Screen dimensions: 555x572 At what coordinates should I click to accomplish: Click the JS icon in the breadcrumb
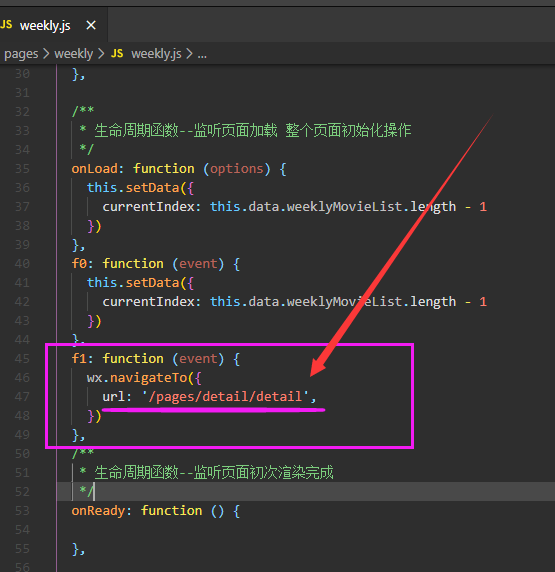pyautogui.click(x=117, y=54)
